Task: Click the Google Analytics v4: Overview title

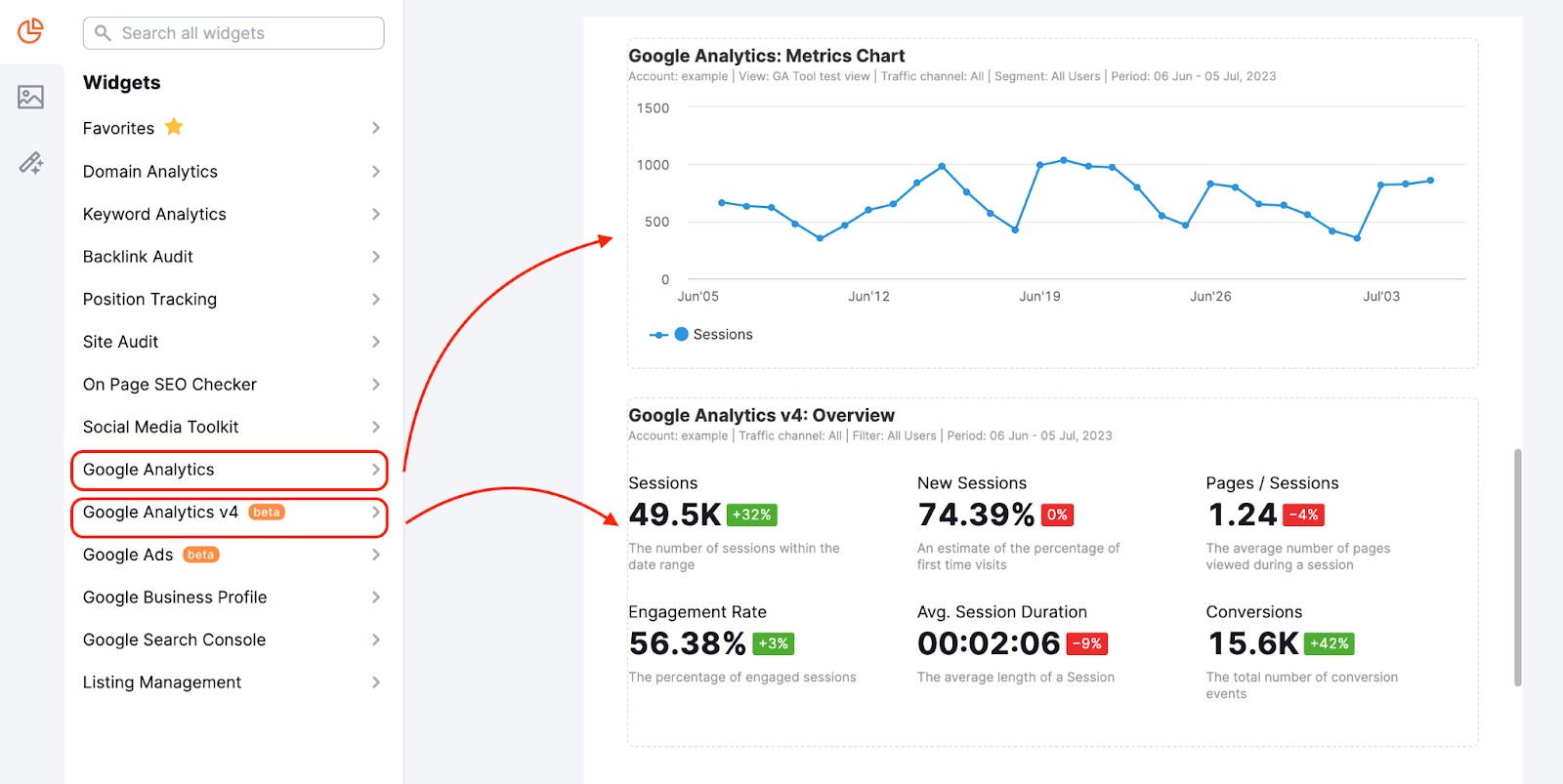Action: tap(761, 416)
